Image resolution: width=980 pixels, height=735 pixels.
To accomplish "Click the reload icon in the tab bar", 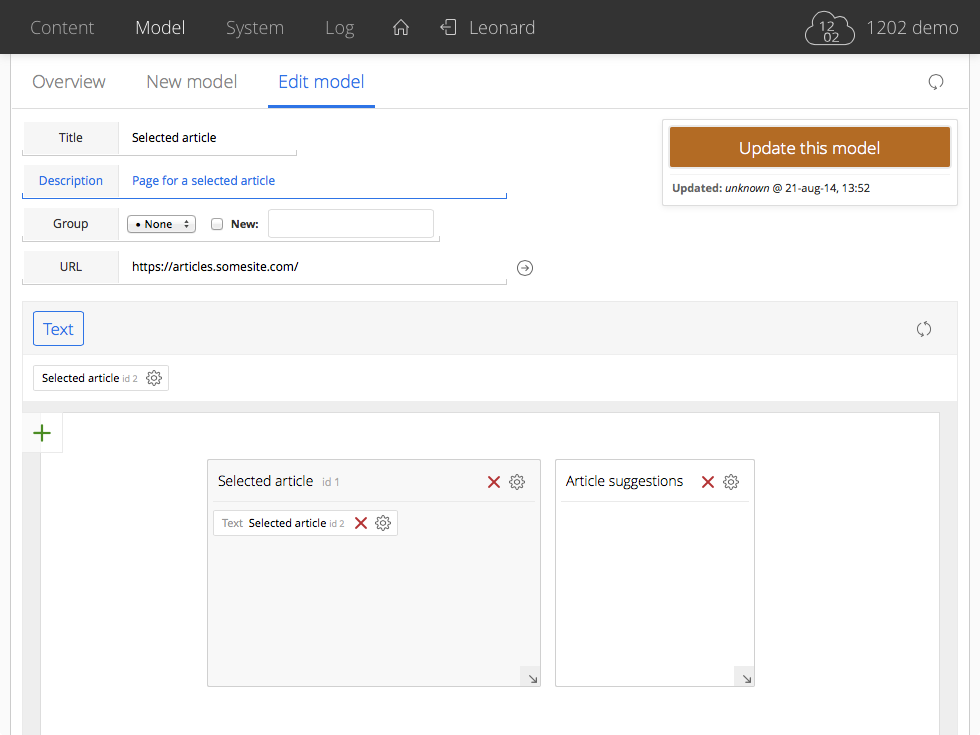I will [935, 82].
